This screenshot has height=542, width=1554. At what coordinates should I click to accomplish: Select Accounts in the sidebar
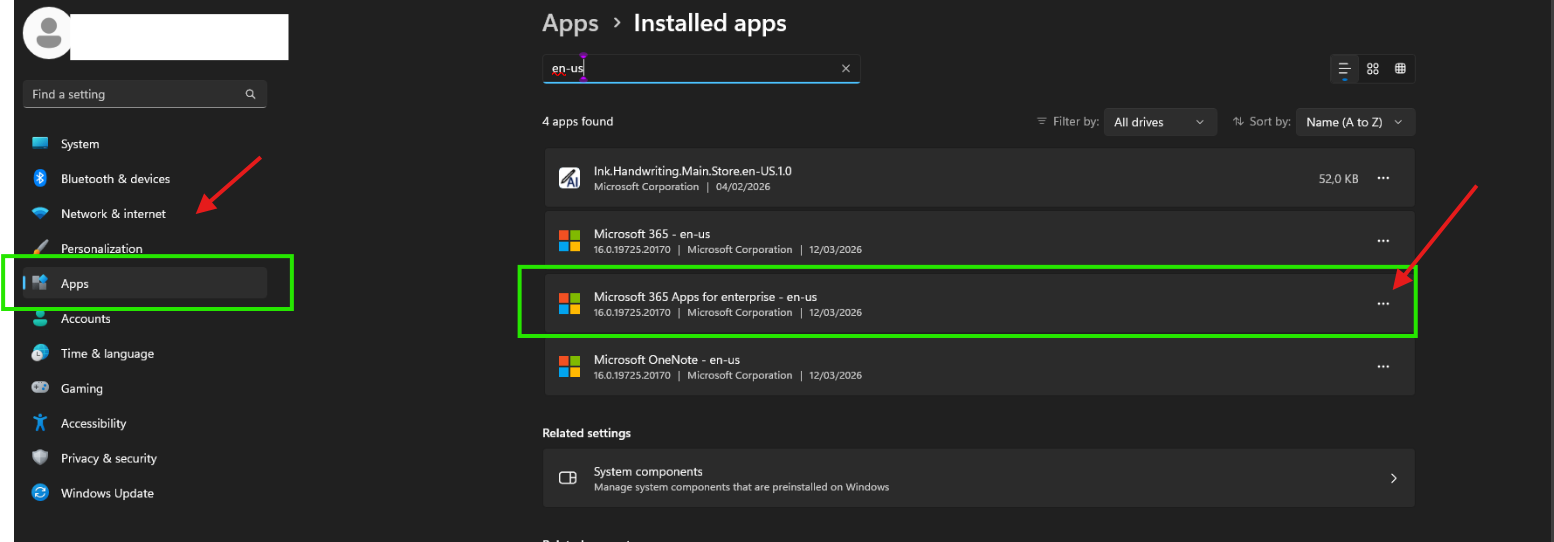point(145,318)
